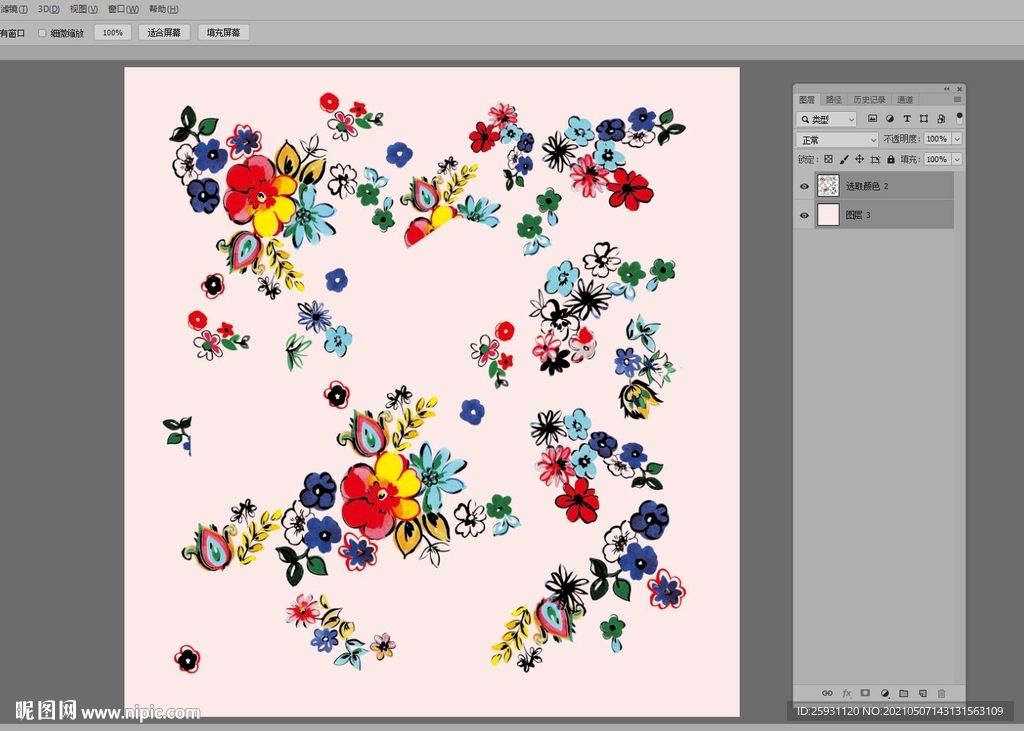This screenshot has height=731, width=1024.
Task: Switch to the 历史记录 tab
Action: [871, 100]
